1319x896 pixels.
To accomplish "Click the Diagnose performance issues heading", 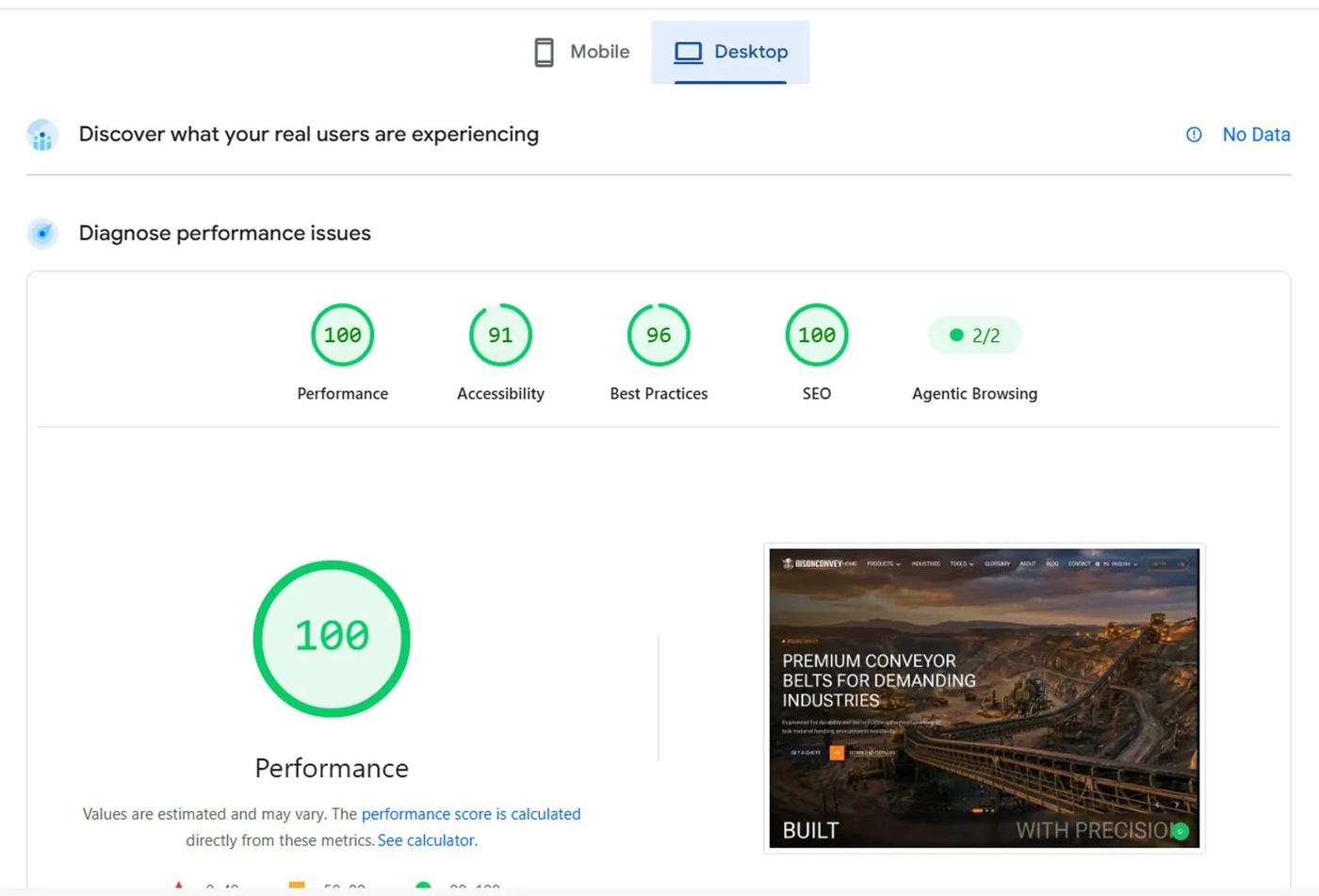I will (225, 233).
